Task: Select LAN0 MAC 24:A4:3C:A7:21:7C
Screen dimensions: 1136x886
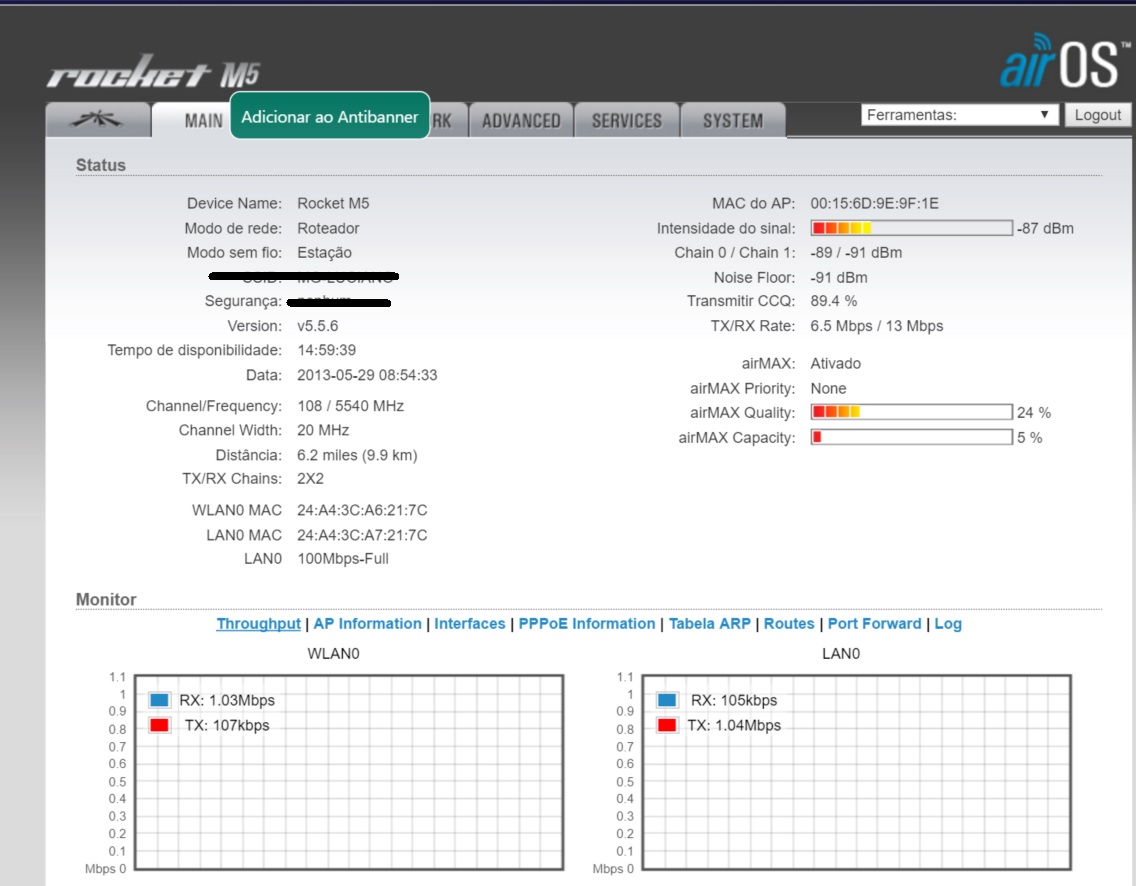Action: click(362, 535)
